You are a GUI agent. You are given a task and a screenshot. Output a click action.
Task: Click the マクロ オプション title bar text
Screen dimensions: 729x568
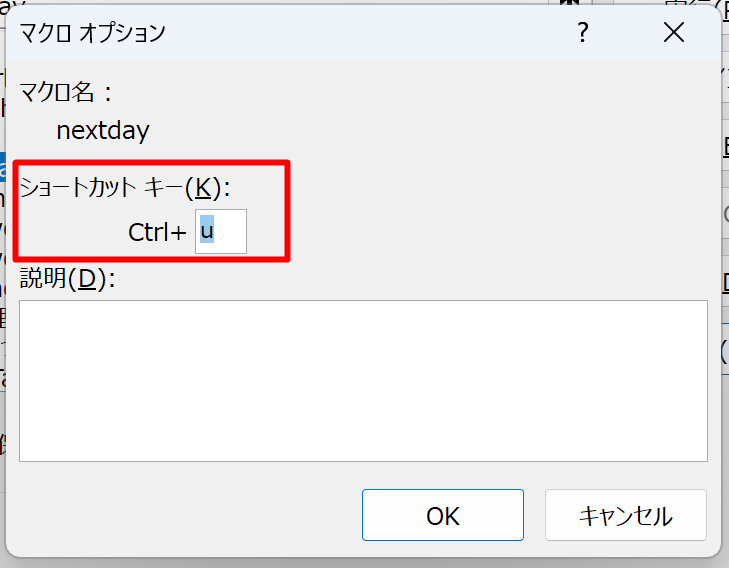(x=93, y=33)
